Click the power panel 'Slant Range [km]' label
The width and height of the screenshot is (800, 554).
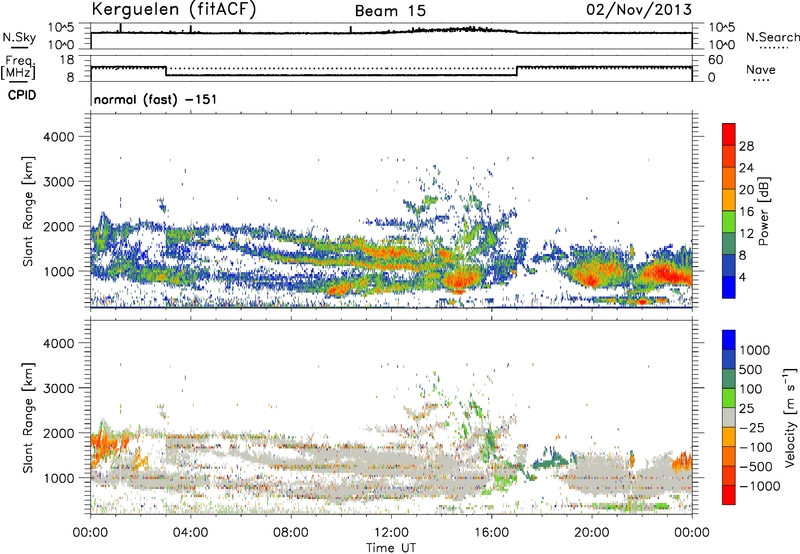(28, 211)
